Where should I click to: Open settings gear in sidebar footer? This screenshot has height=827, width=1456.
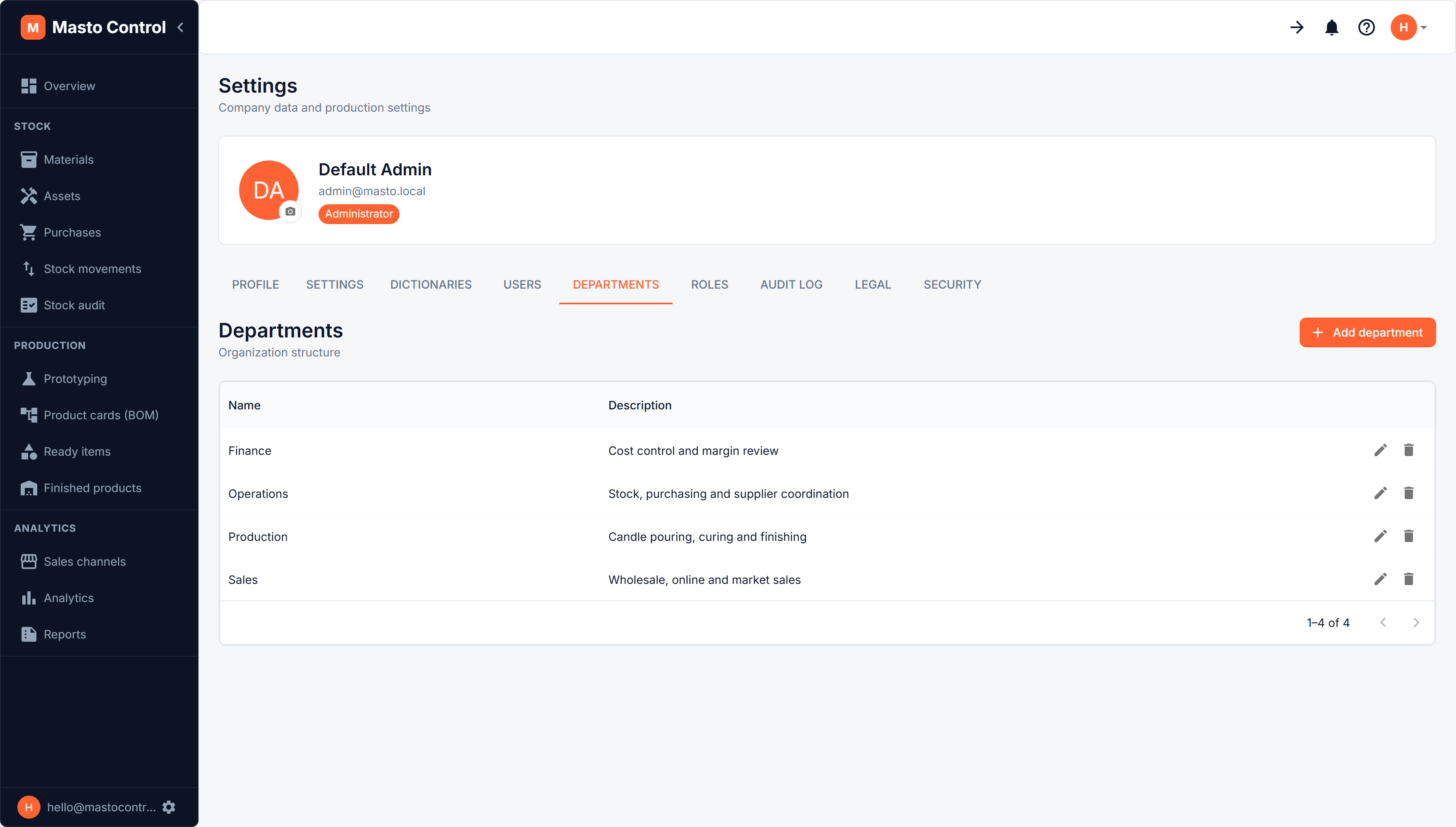pos(169,807)
